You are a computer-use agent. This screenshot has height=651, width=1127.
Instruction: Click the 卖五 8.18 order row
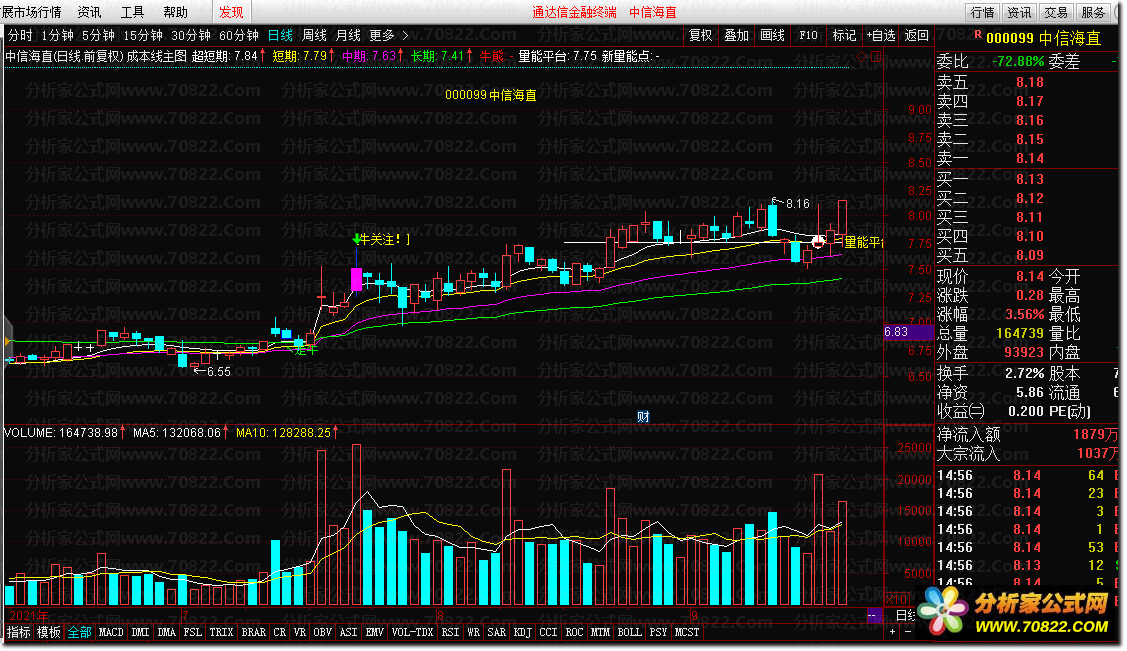[1026, 83]
